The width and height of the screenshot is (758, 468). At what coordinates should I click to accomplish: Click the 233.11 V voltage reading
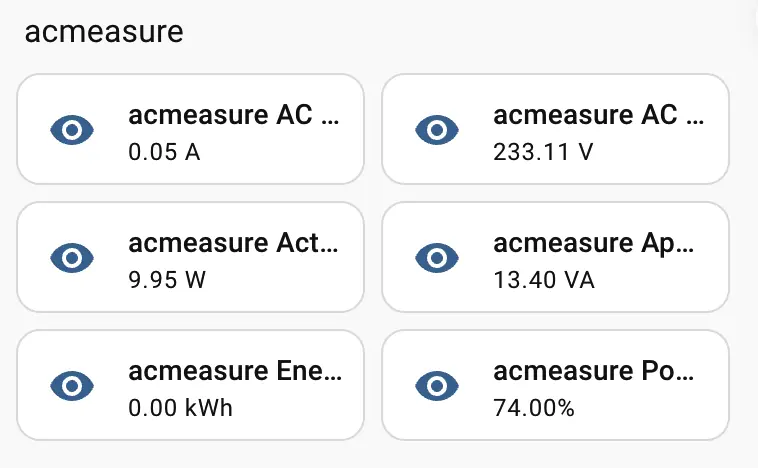(543, 153)
